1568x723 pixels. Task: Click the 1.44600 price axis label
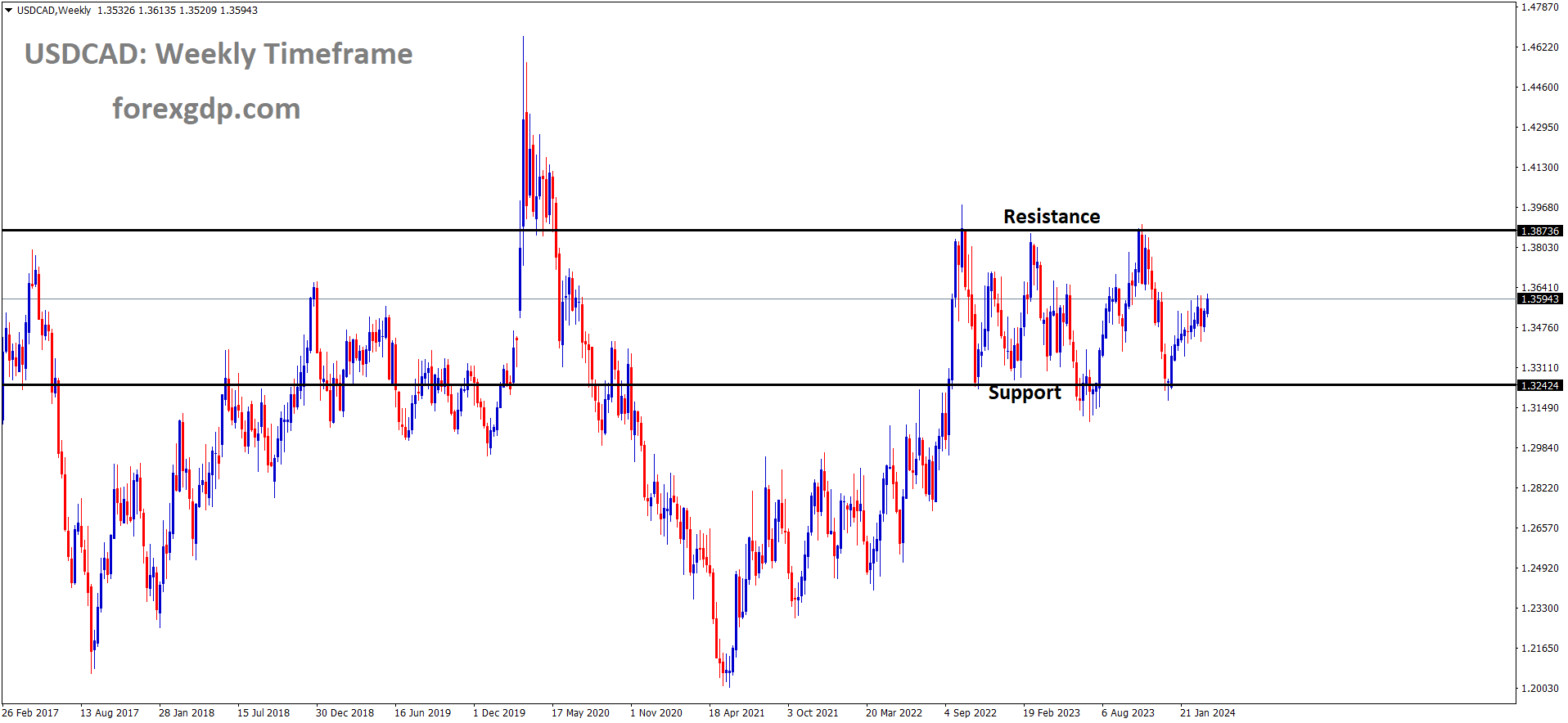[1539, 88]
